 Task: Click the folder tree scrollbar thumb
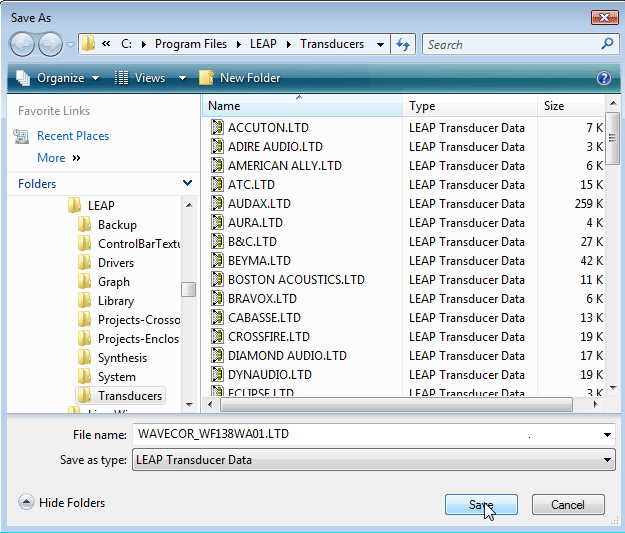[188, 289]
